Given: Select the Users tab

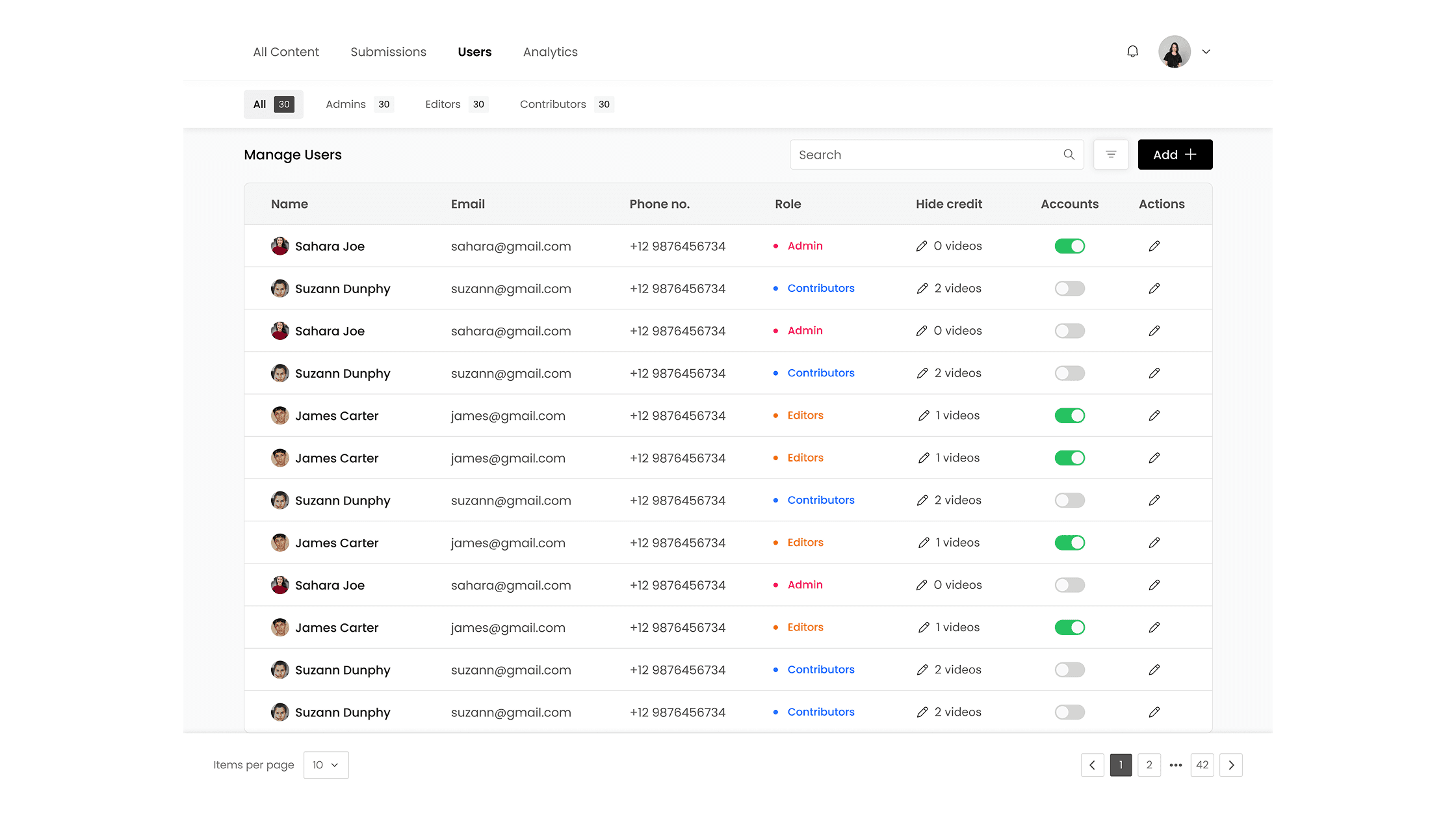Looking at the screenshot, I should pyautogui.click(x=474, y=52).
